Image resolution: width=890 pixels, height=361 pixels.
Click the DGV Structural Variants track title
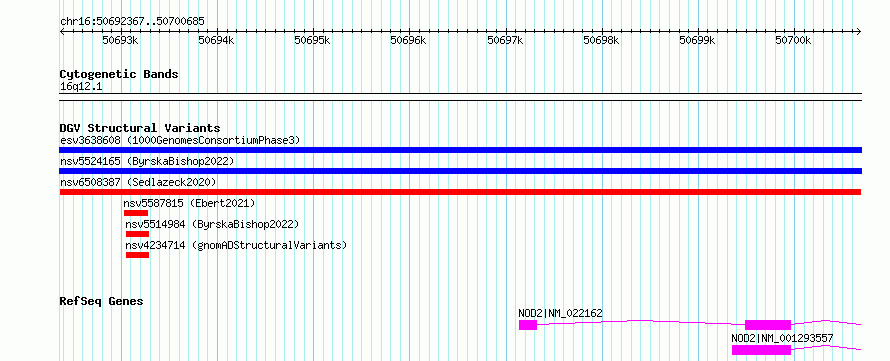click(140, 128)
